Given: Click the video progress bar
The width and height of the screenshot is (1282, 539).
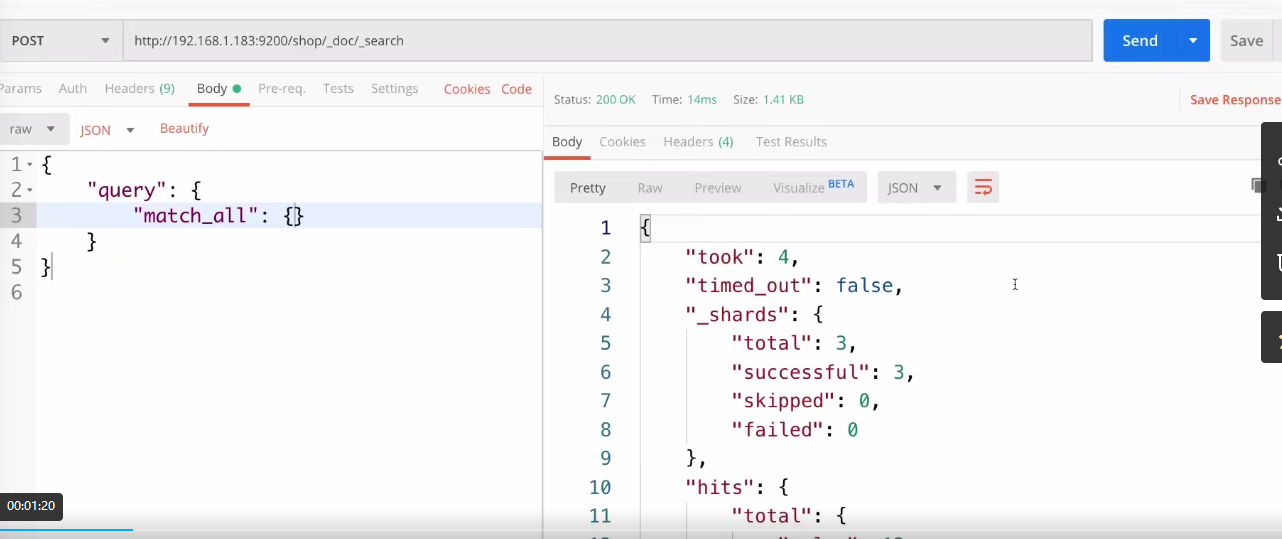Looking at the screenshot, I should pos(641,529).
